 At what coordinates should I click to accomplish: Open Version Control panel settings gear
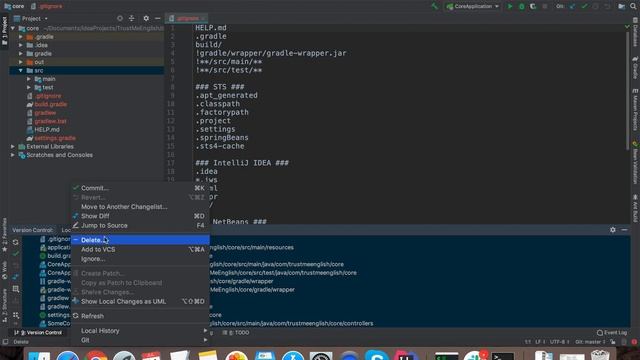pos(613,230)
